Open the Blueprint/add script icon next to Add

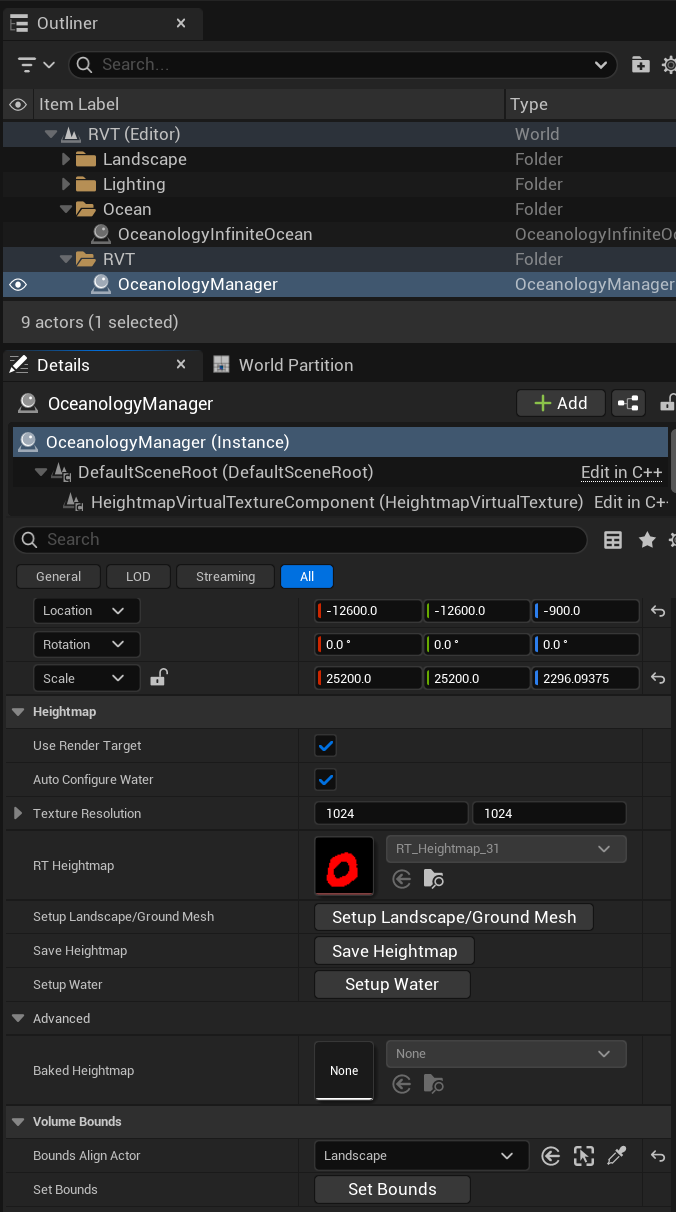pyautogui.click(x=628, y=403)
